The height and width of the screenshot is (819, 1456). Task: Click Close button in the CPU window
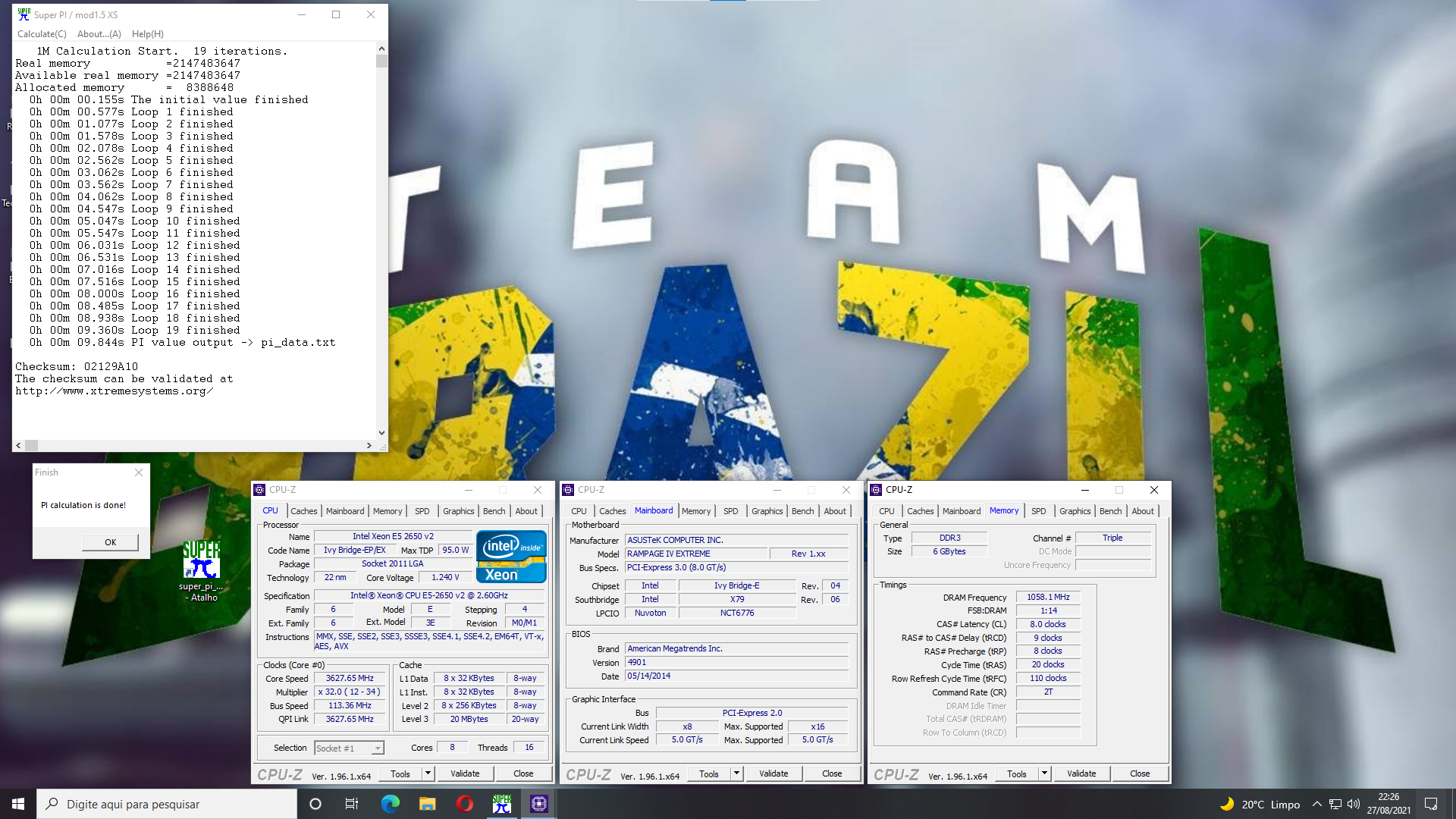pyautogui.click(x=523, y=773)
